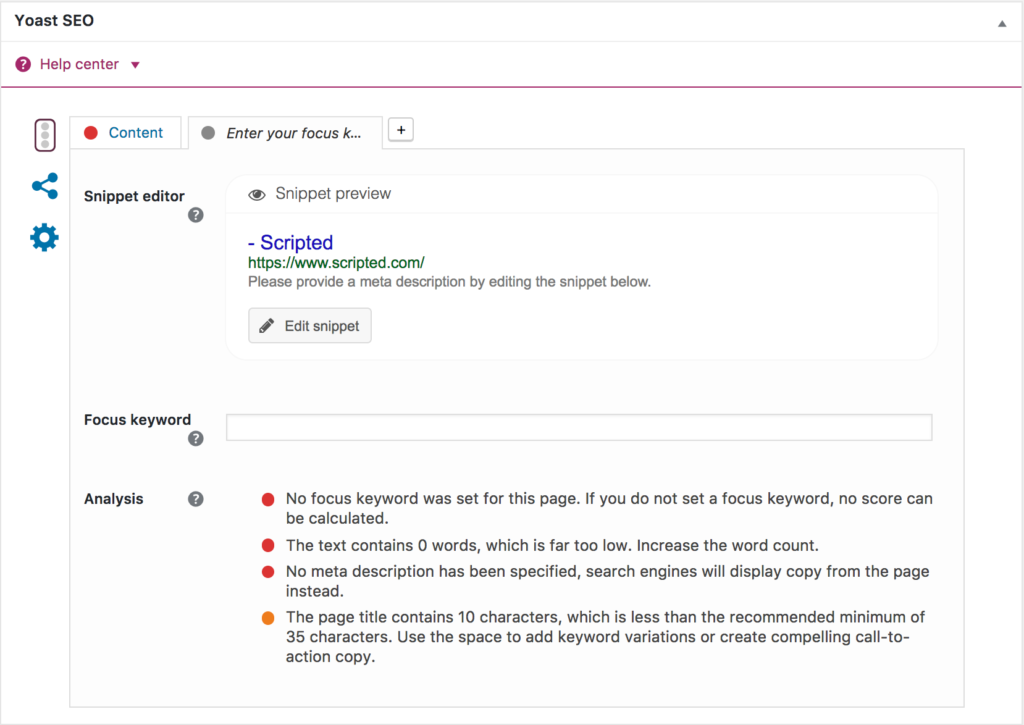This screenshot has height=725, width=1024.
Task: Click the Focus keyword label
Action: point(137,419)
